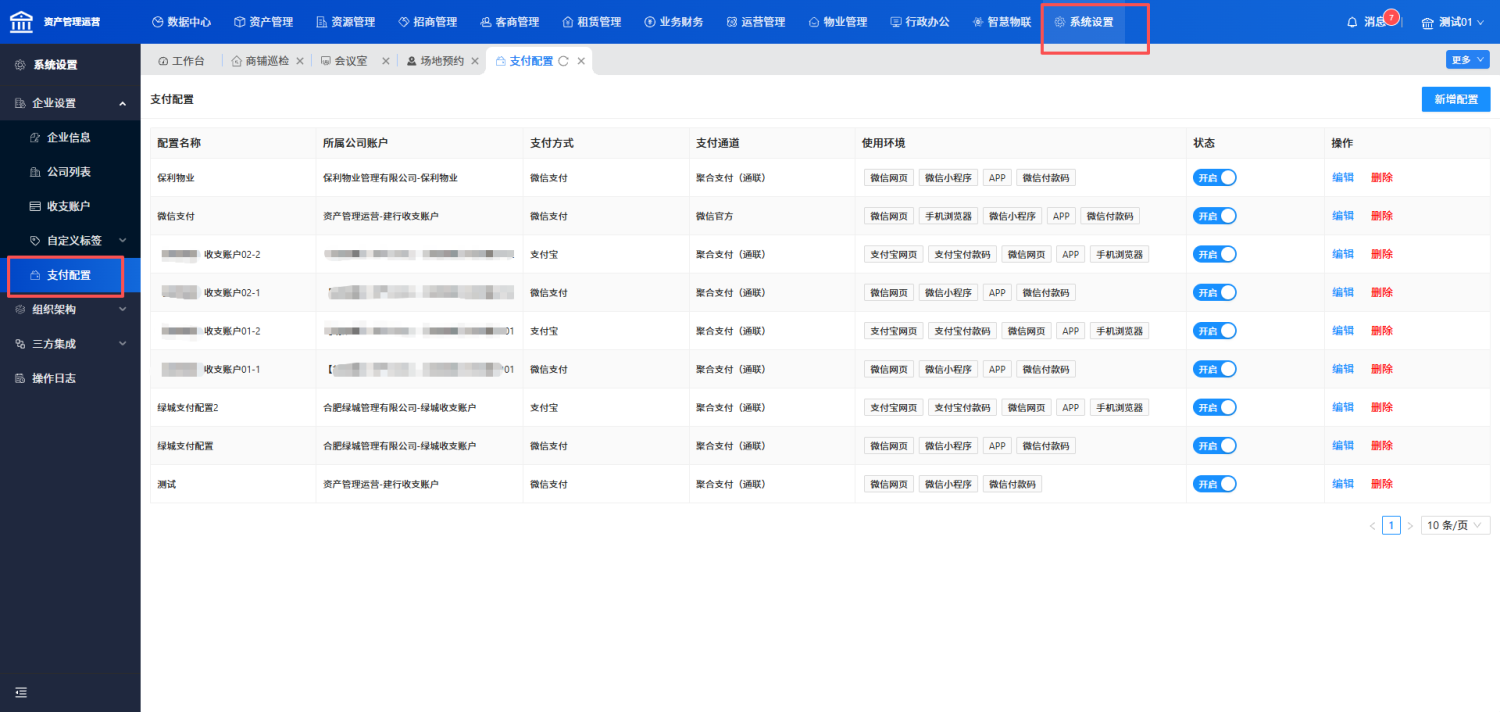Click the 物业管理 icon in top navigation
The image size is (1500, 712).
814,22
